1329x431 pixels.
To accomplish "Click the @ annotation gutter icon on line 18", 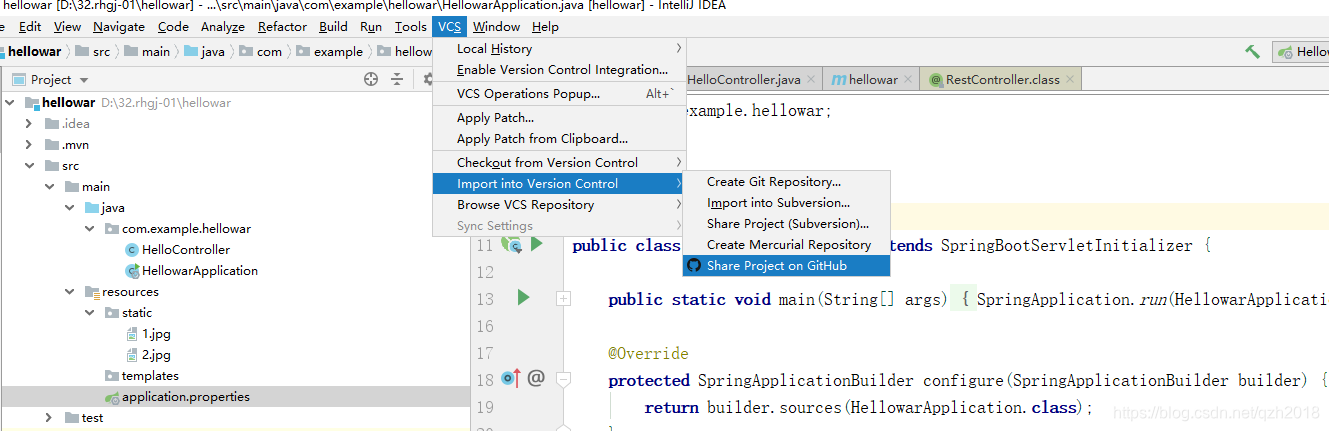I will [536, 378].
